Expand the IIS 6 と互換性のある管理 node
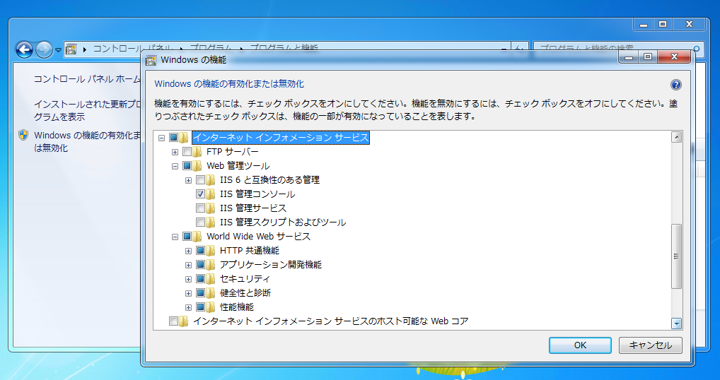The image size is (720, 380). [x=188, y=180]
